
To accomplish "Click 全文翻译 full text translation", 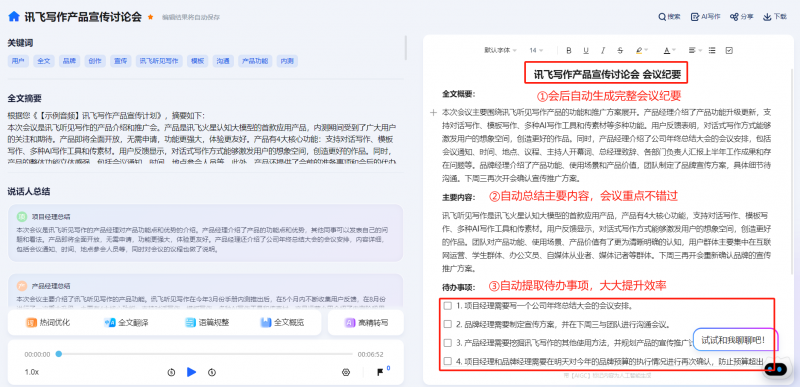I will point(126,322).
